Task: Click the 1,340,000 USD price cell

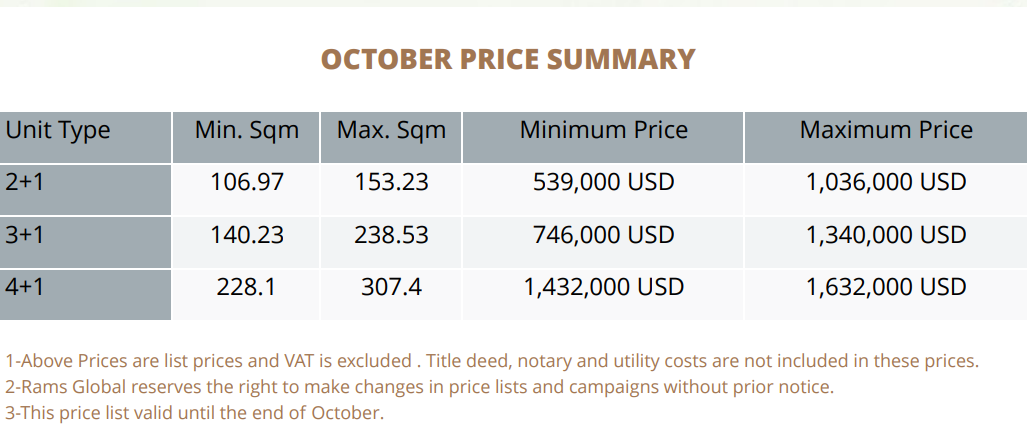Action: click(x=886, y=235)
